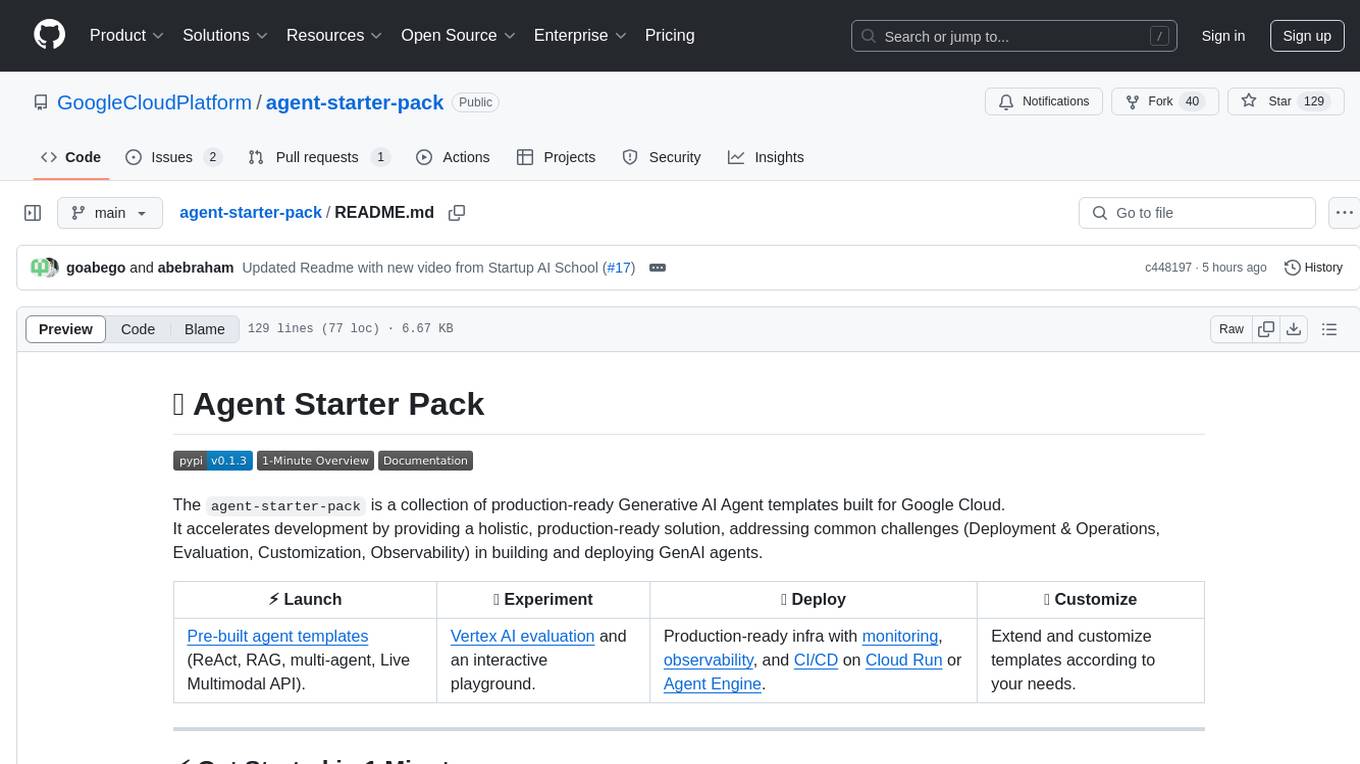The image size is (1360, 764).
Task: Click the Notifications bell button
Action: click(x=1044, y=101)
